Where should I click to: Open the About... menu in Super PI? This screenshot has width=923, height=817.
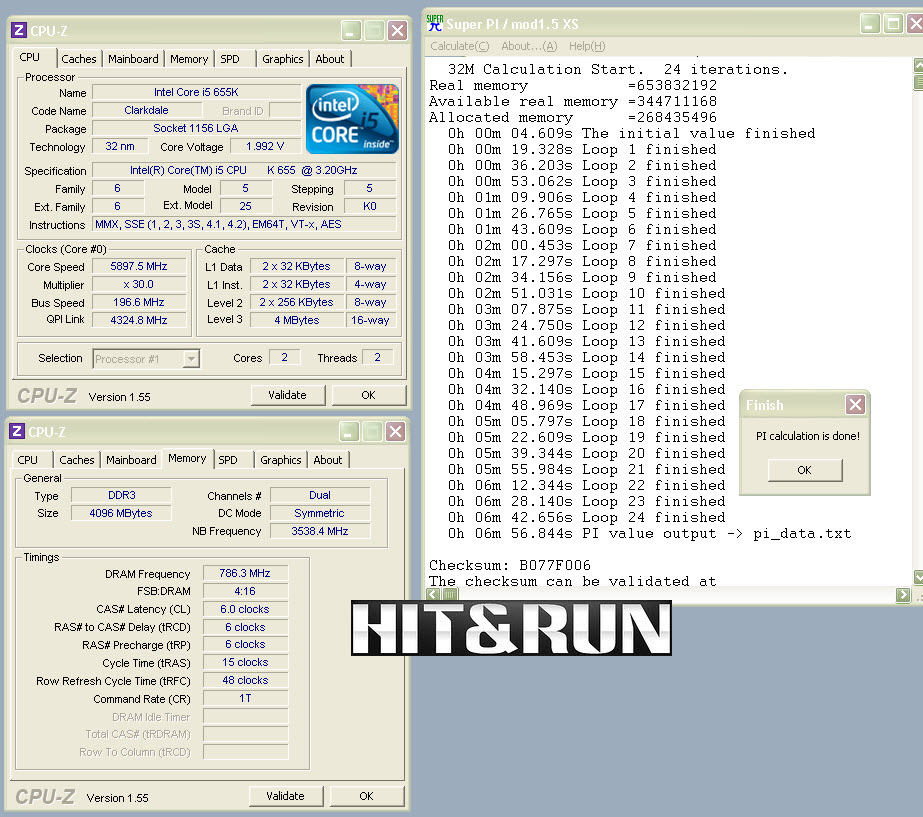528,46
